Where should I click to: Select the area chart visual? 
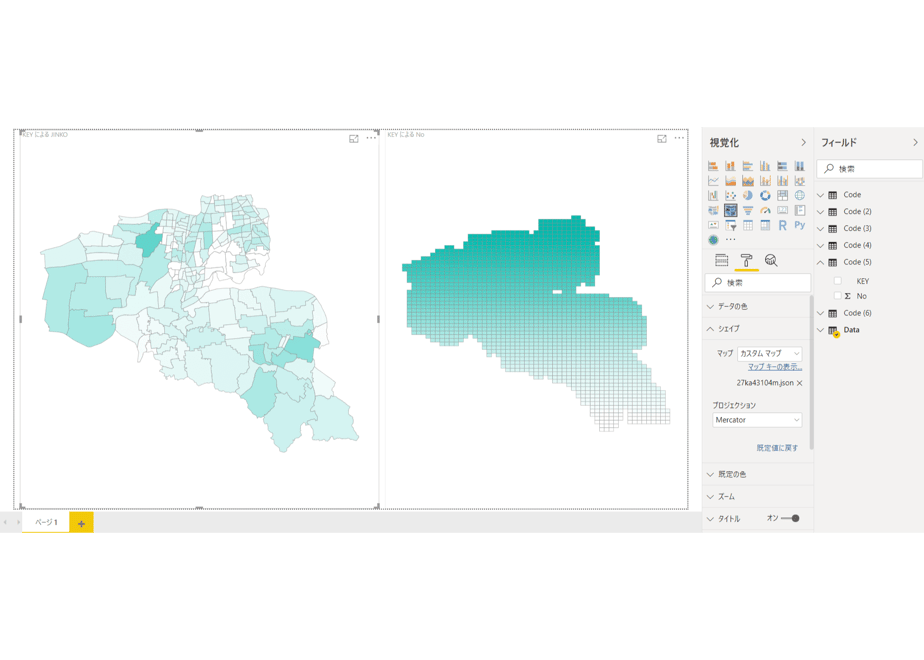(x=730, y=180)
